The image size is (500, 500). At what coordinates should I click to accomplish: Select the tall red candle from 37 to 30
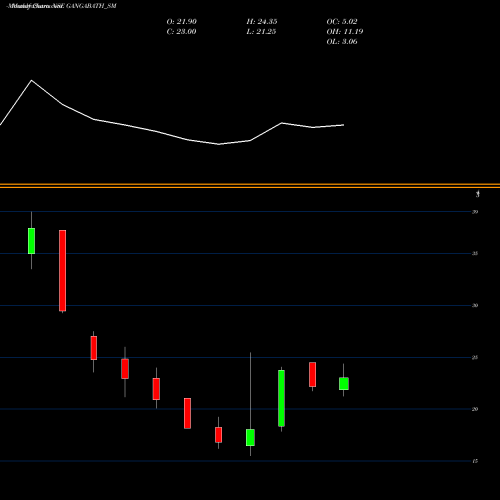click(x=62, y=271)
